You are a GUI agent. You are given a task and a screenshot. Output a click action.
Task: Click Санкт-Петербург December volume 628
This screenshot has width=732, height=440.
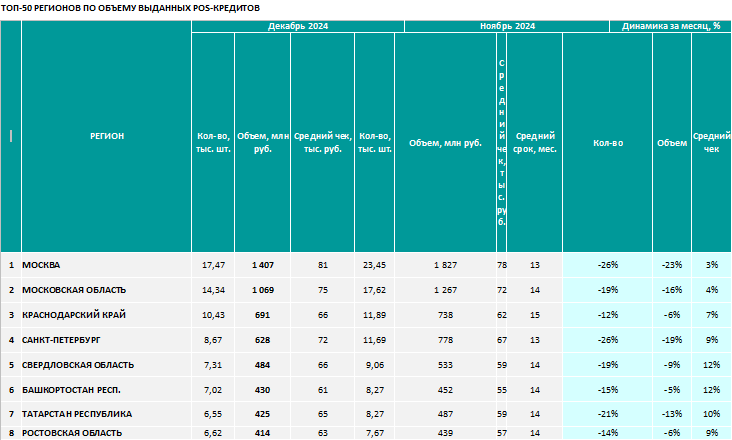point(262,340)
